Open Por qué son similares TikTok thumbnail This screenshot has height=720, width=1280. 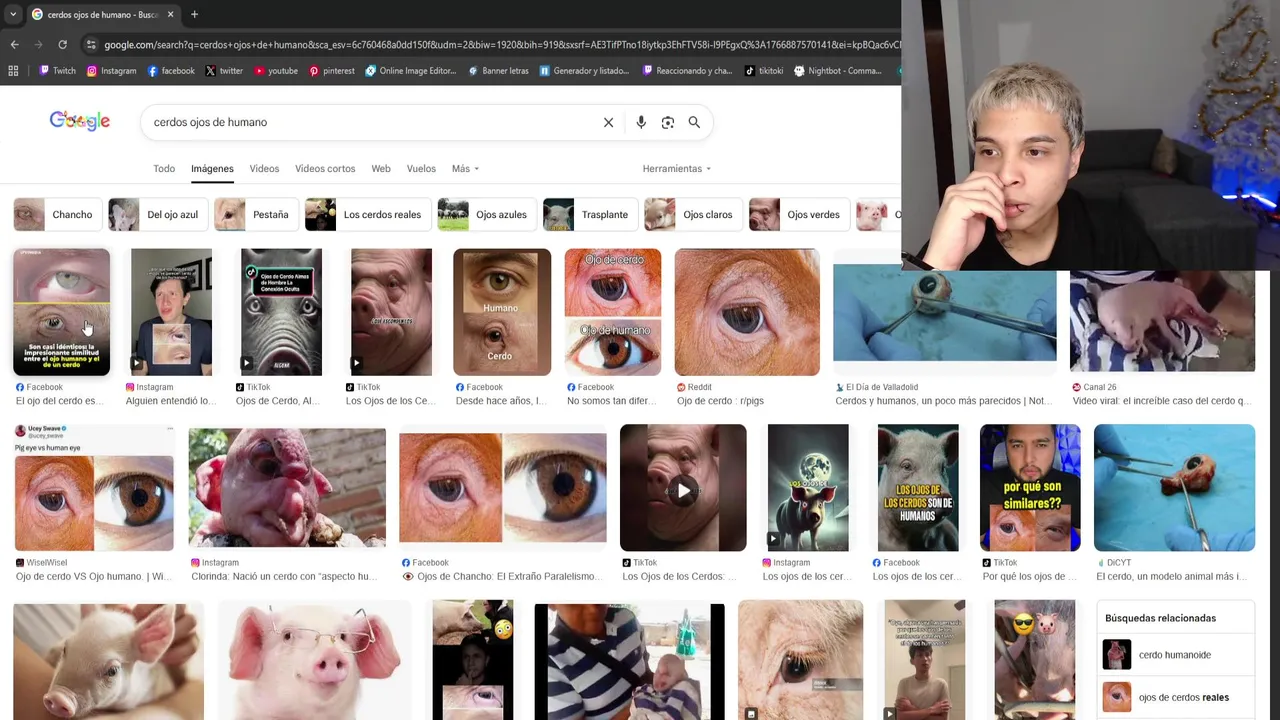tap(1030, 488)
